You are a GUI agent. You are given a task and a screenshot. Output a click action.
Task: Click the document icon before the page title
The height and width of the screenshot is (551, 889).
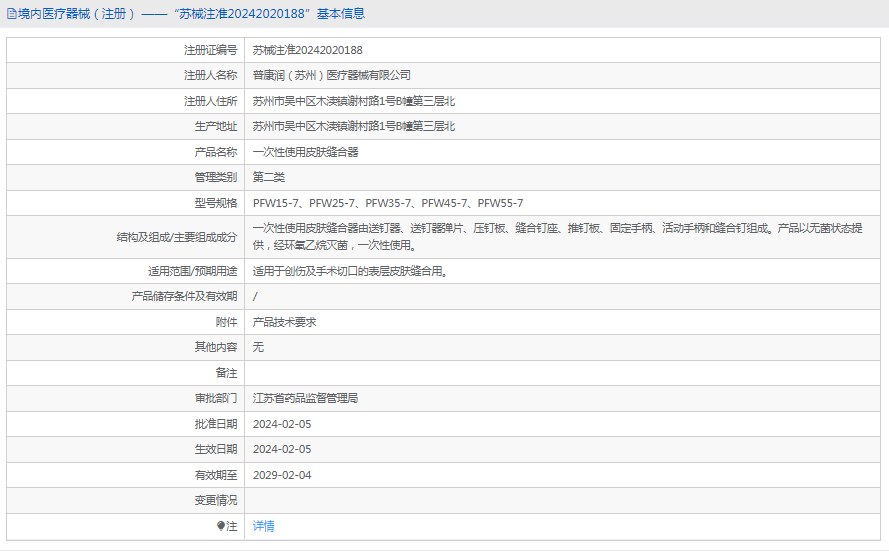pos(11,14)
